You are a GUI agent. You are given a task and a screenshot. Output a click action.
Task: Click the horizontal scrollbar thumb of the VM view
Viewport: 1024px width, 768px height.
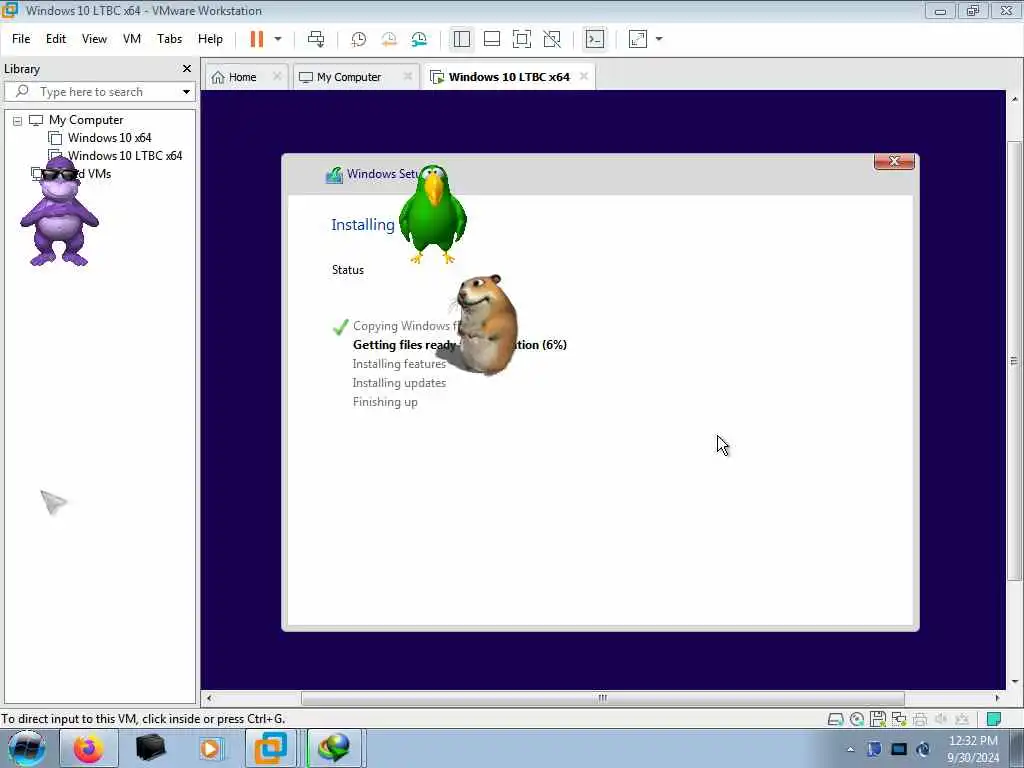point(602,698)
